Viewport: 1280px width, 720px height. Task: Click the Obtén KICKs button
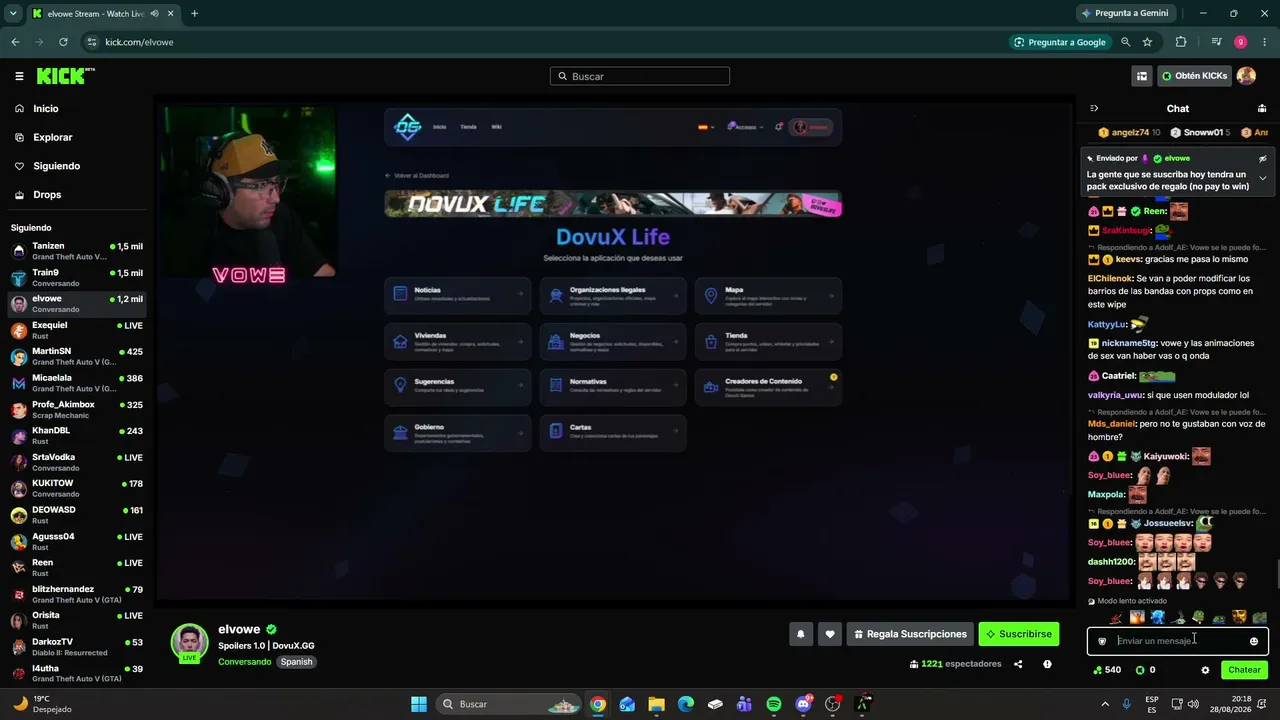point(1194,76)
